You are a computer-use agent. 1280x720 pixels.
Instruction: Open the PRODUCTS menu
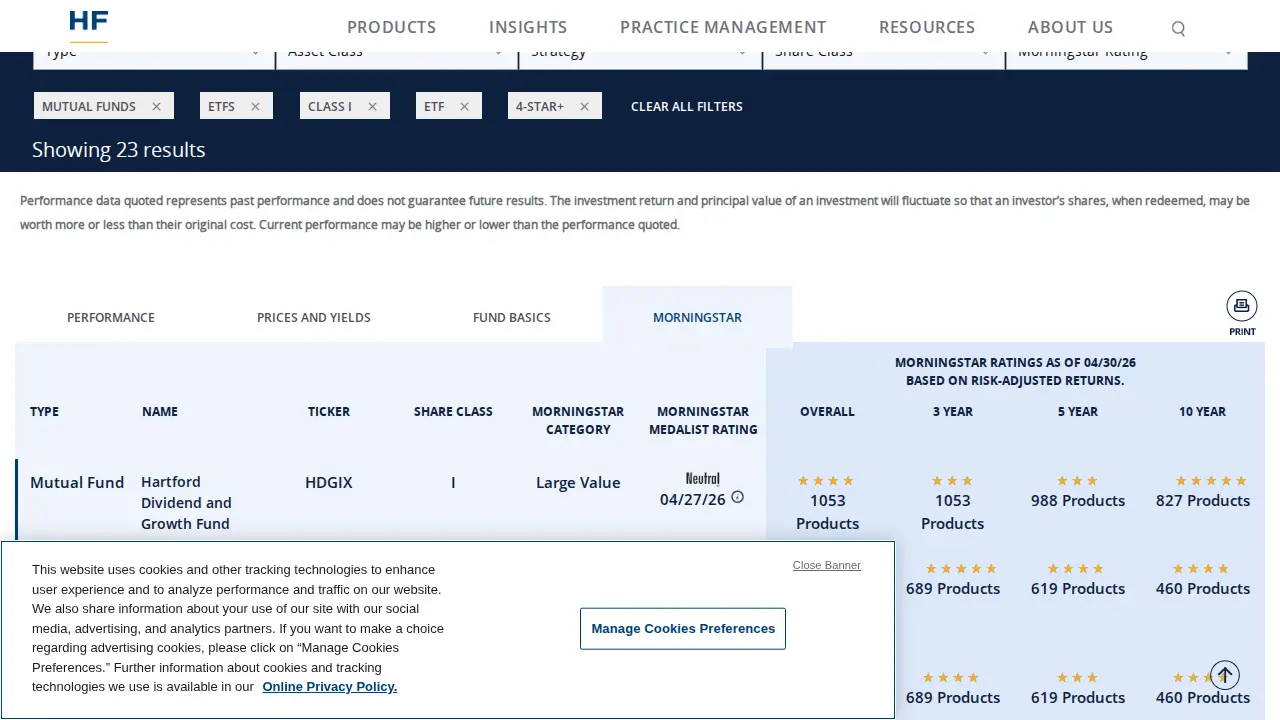[392, 27]
